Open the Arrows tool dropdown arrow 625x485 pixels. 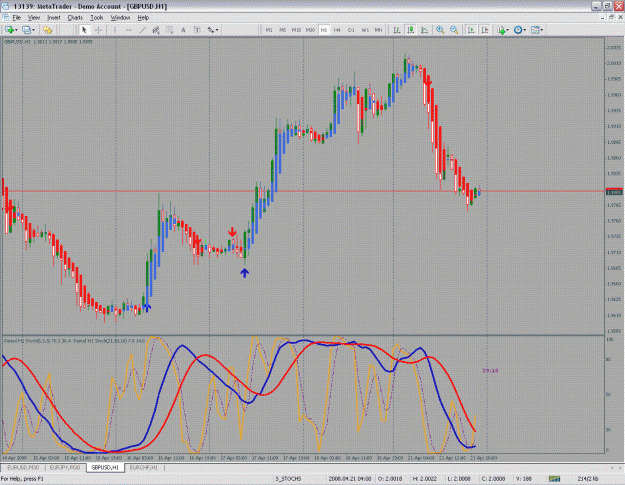tap(217, 30)
